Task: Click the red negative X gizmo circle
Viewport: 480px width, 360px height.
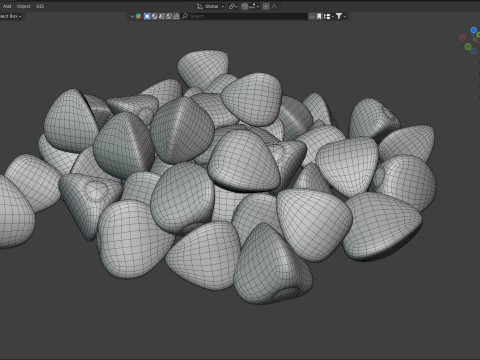Action: tap(462, 37)
